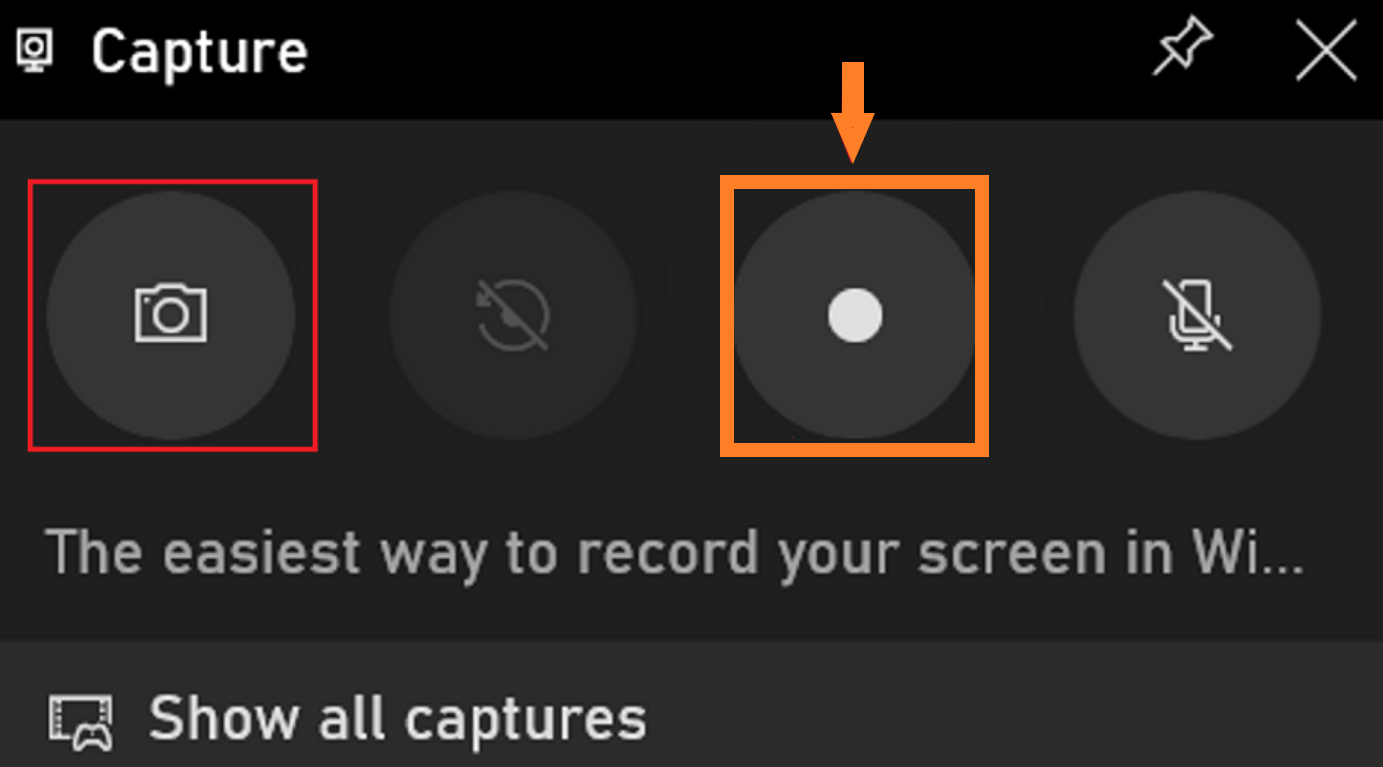The height and width of the screenshot is (767, 1383).
Task: Click the X icon at top right
Action: (1326, 50)
